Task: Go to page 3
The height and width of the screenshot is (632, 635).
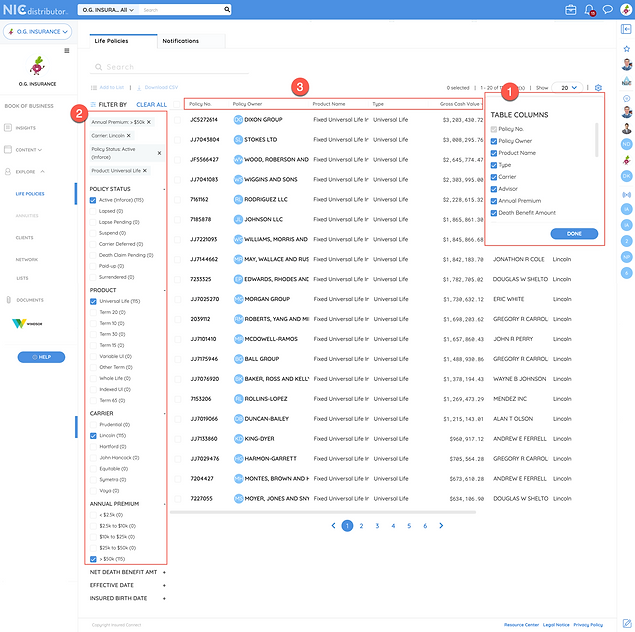Action: (377, 526)
